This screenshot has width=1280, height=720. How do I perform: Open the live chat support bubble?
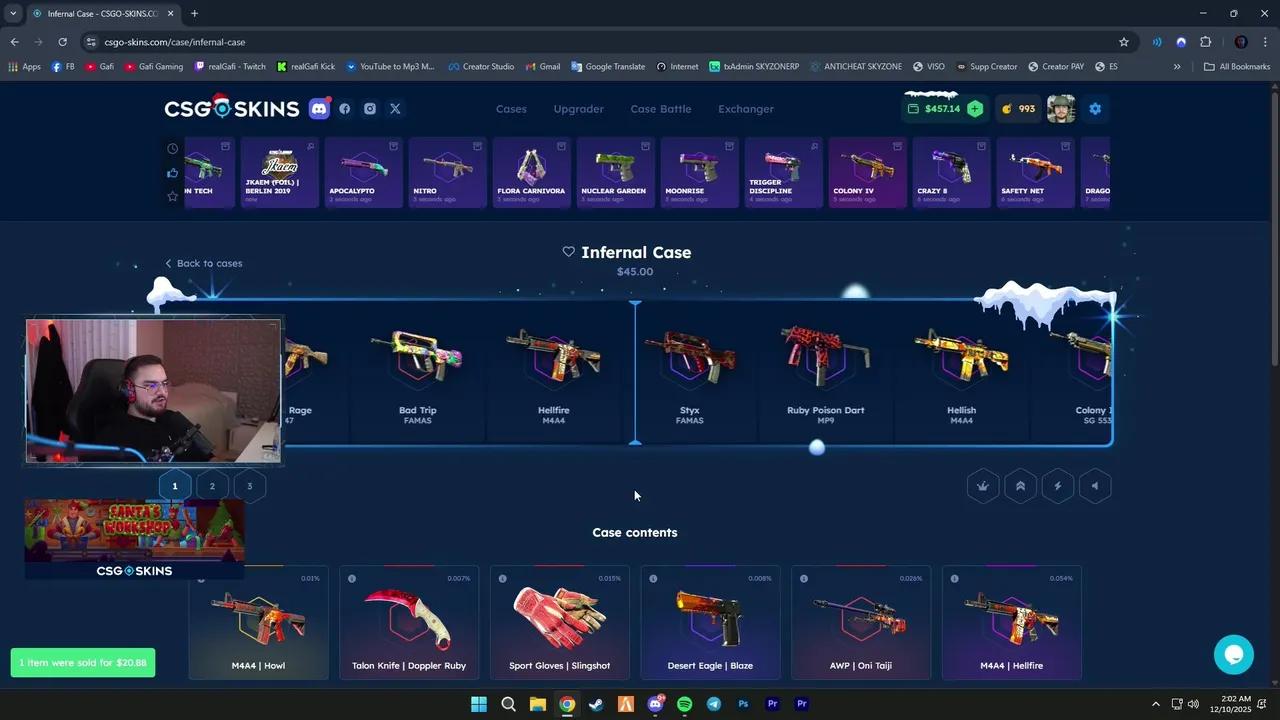point(1233,655)
